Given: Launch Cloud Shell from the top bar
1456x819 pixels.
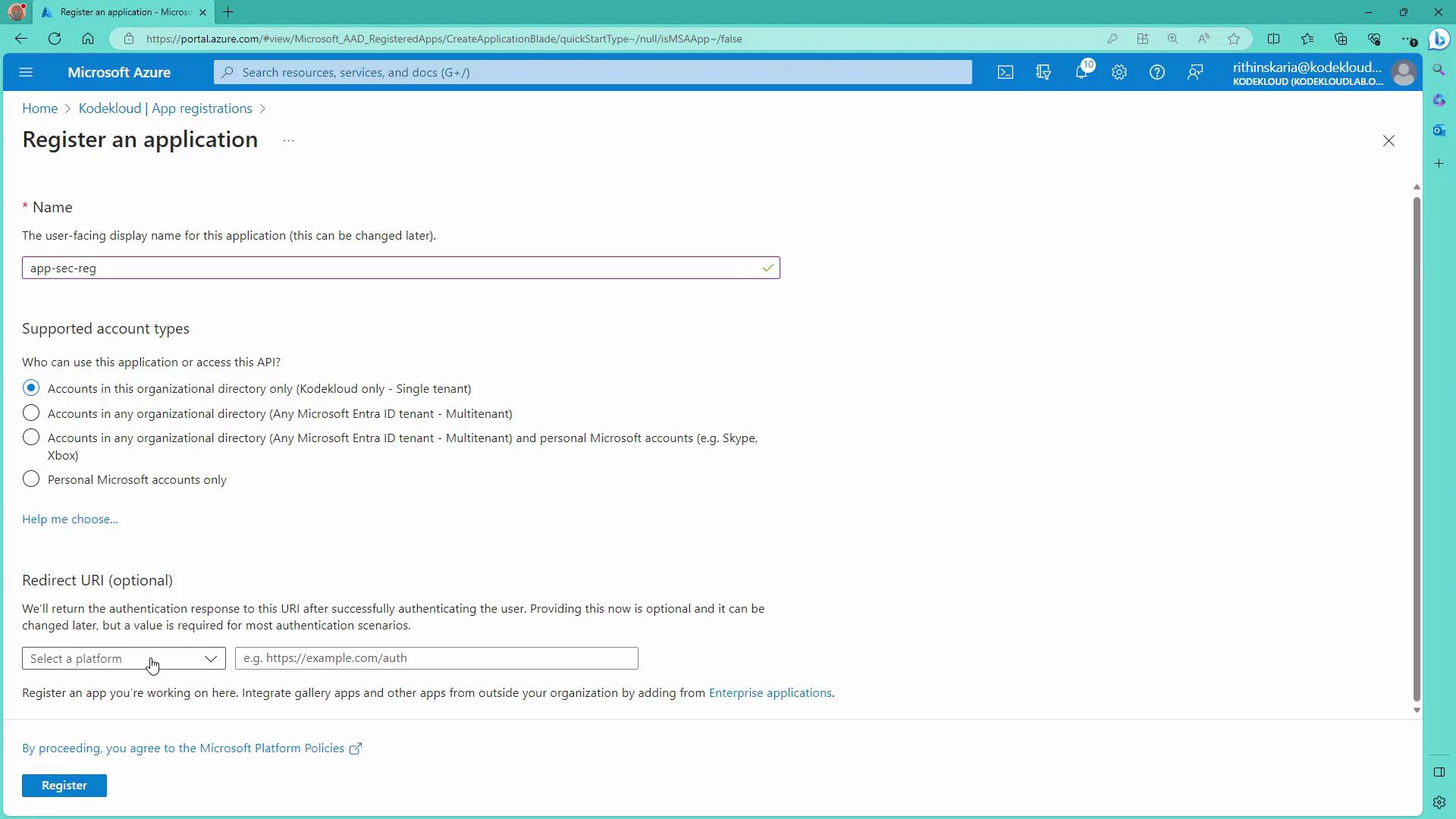Looking at the screenshot, I should [x=1006, y=72].
